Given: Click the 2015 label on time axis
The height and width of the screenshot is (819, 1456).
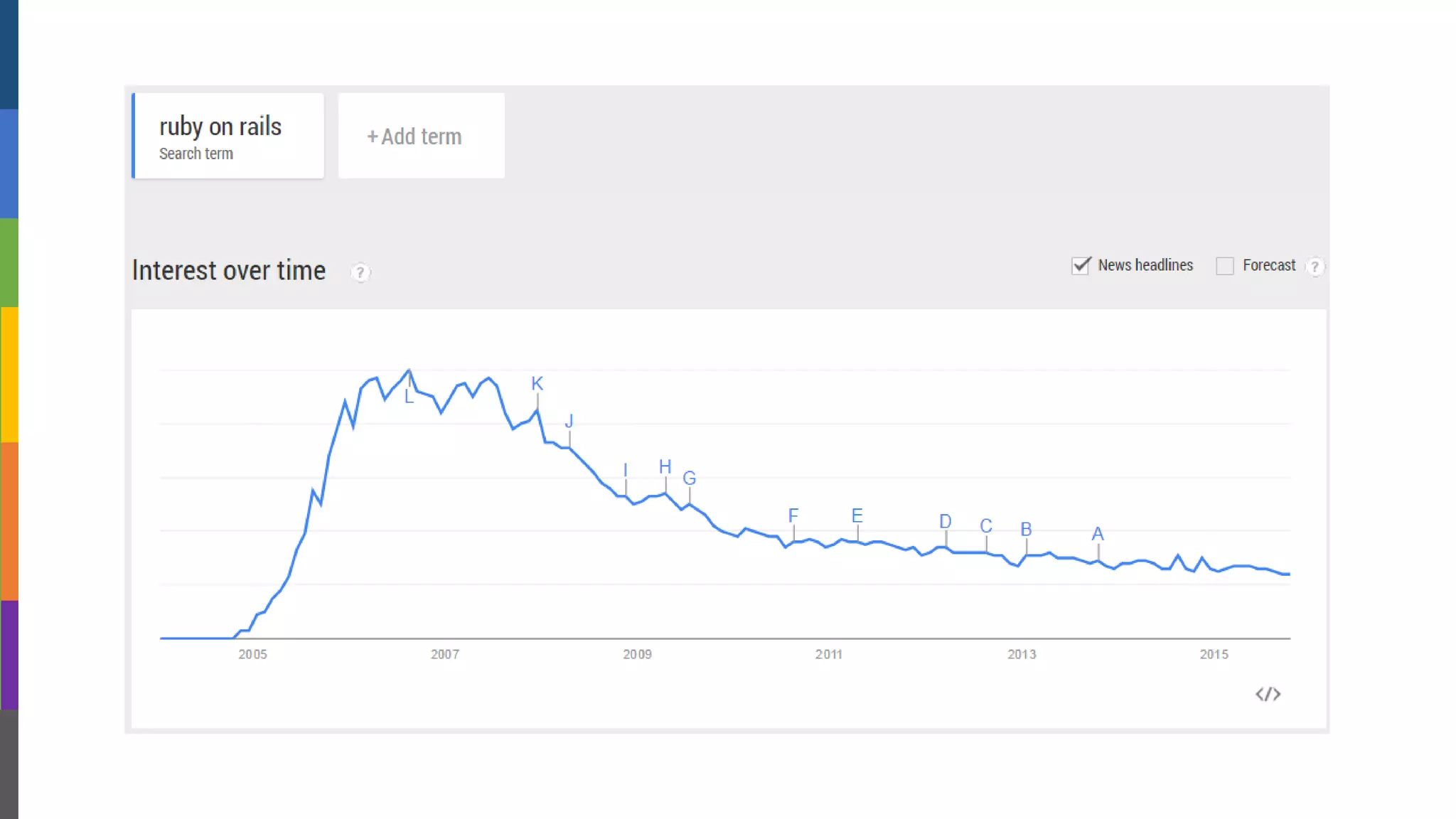Looking at the screenshot, I should [x=1214, y=654].
